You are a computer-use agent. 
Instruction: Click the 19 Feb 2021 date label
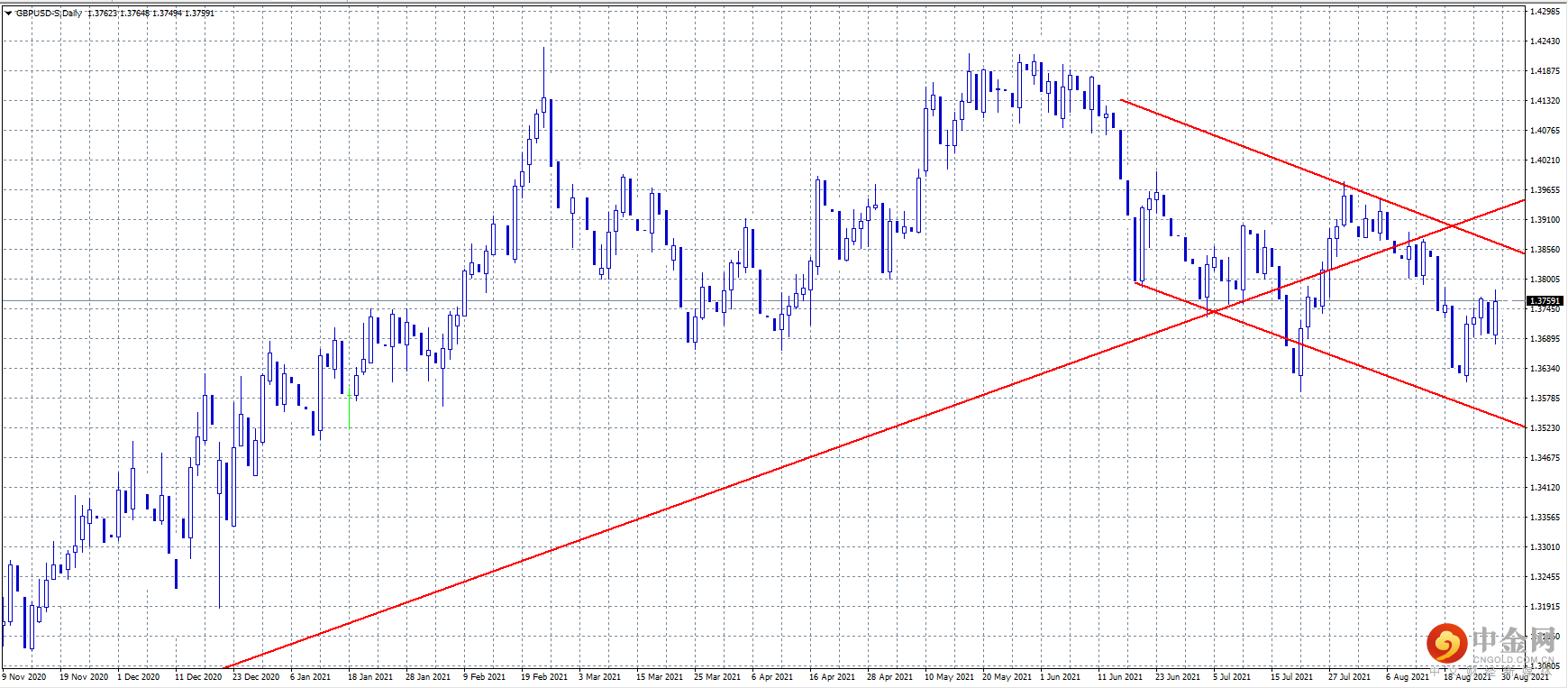(544, 676)
